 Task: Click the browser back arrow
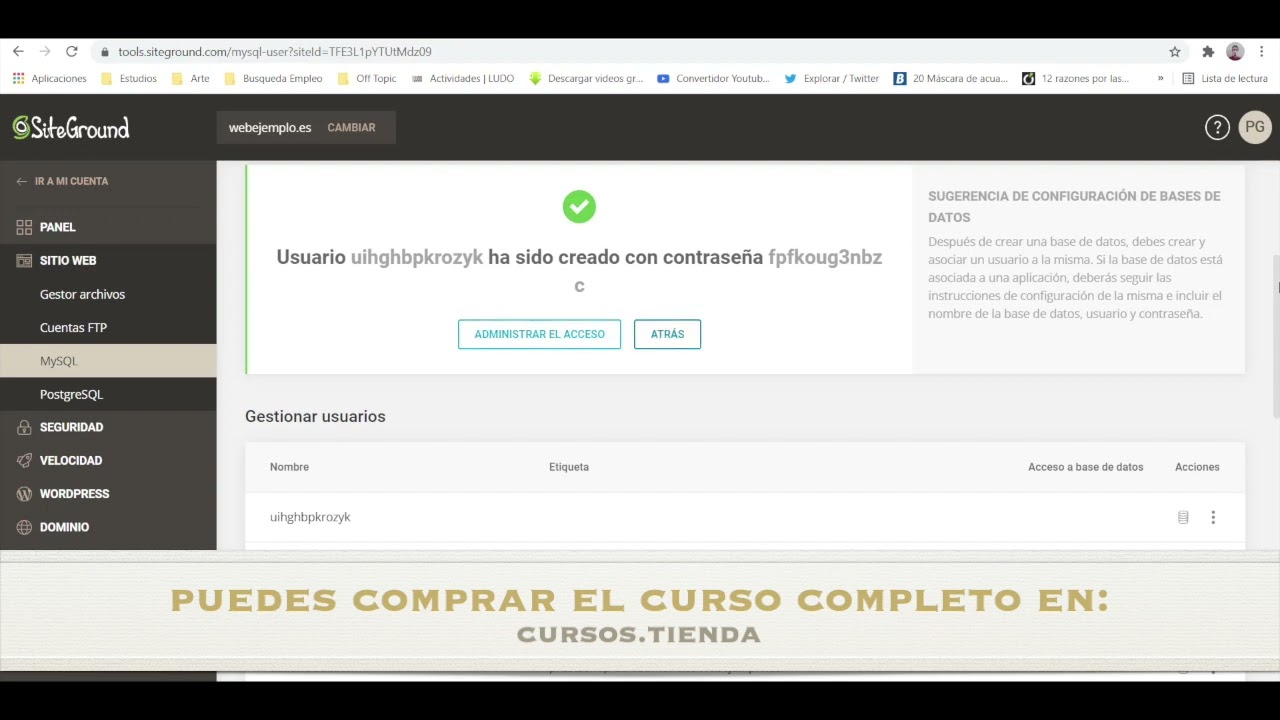pos(18,51)
